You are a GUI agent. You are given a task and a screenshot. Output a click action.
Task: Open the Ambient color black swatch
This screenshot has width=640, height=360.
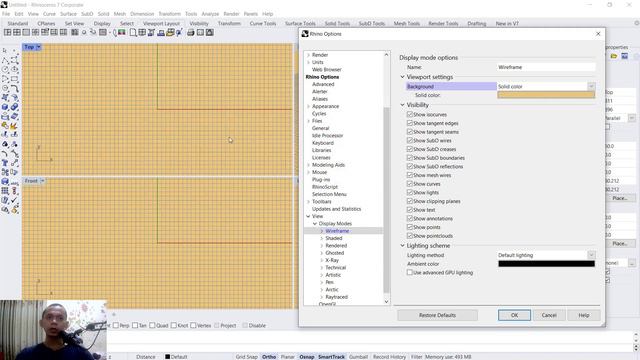tap(546, 264)
